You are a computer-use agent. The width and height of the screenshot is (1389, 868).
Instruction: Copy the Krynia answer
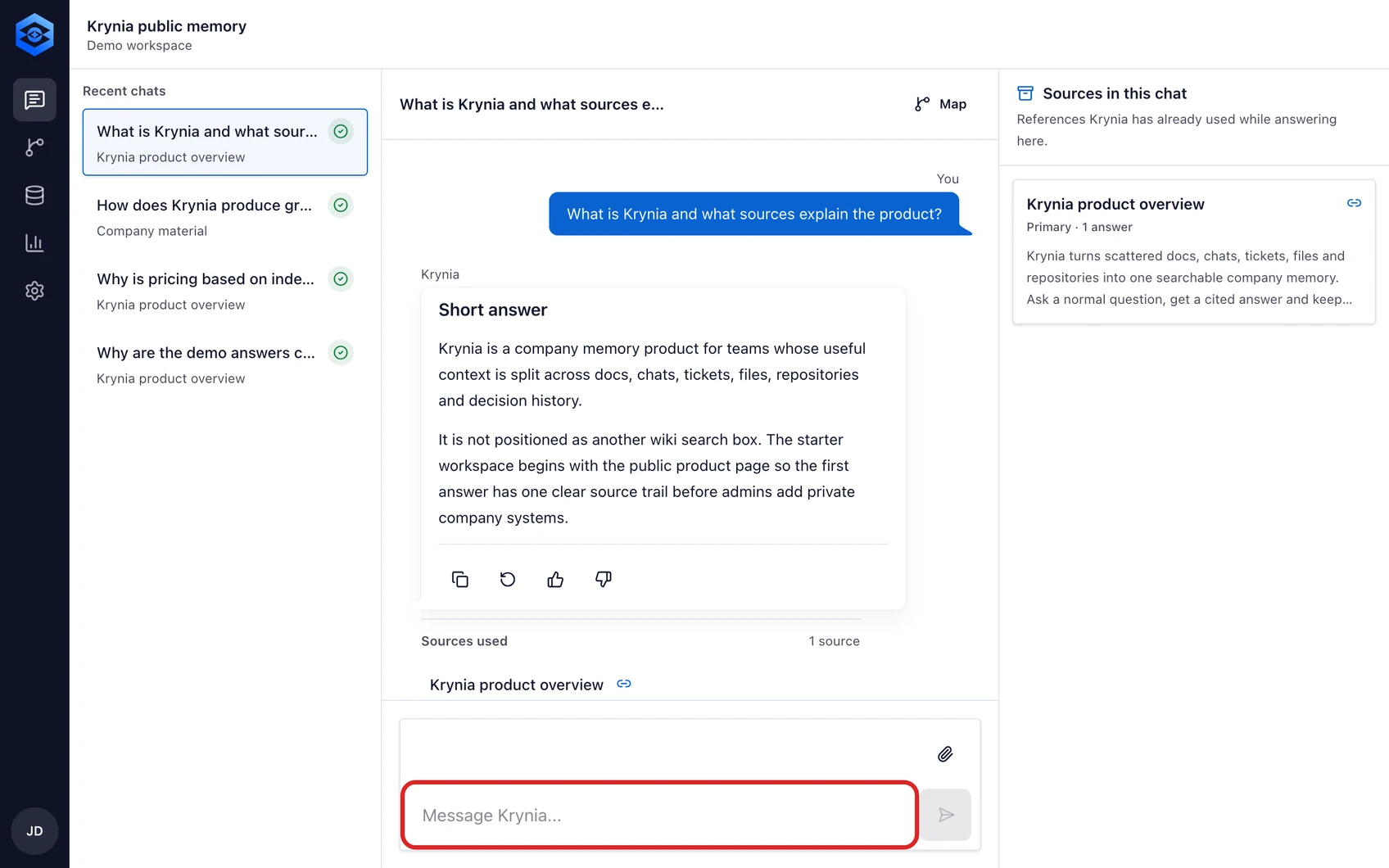click(460, 580)
